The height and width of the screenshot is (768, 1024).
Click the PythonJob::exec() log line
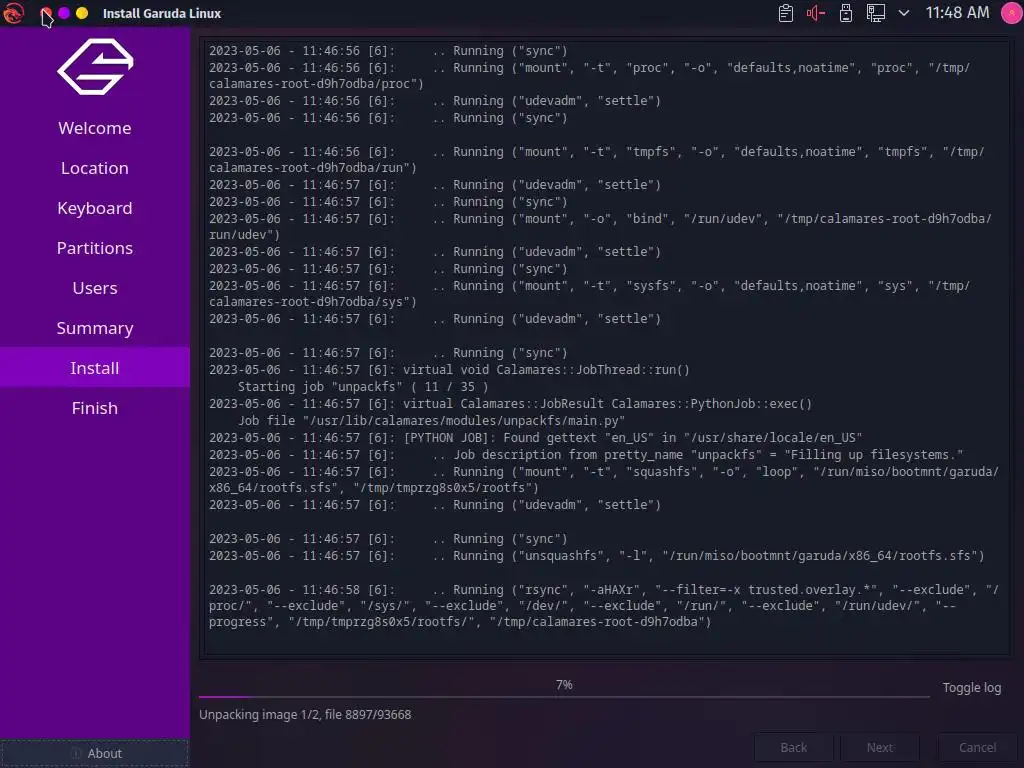510,404
